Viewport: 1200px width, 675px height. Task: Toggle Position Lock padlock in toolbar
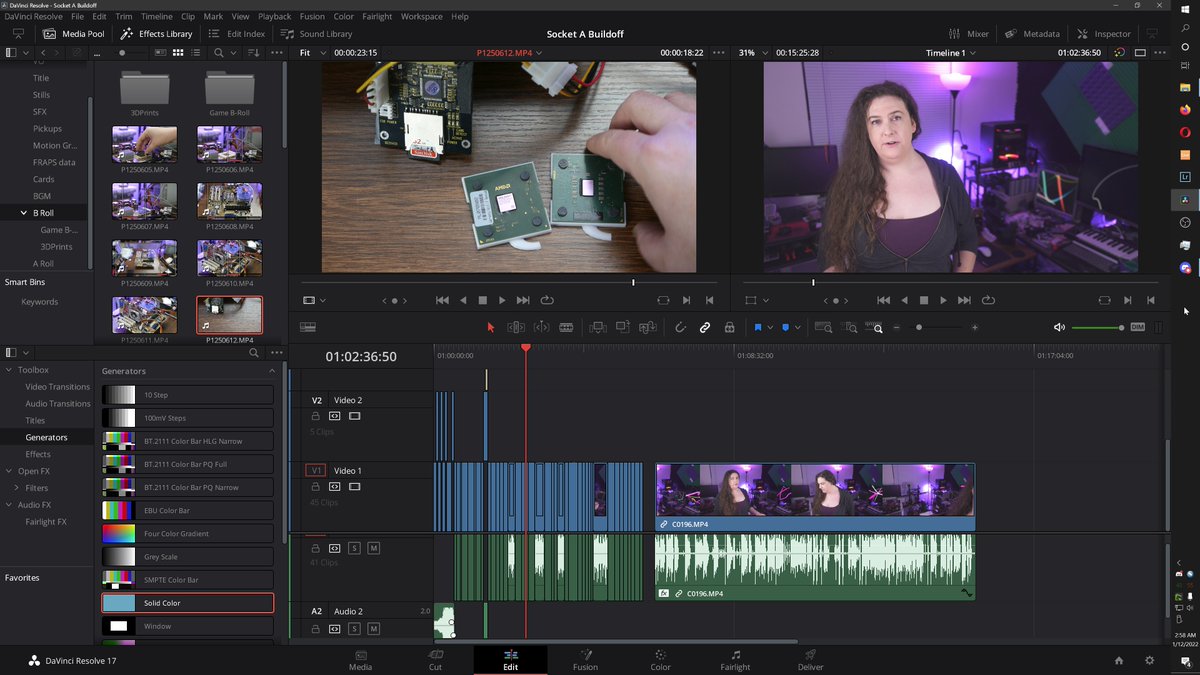tap(729, 327)
